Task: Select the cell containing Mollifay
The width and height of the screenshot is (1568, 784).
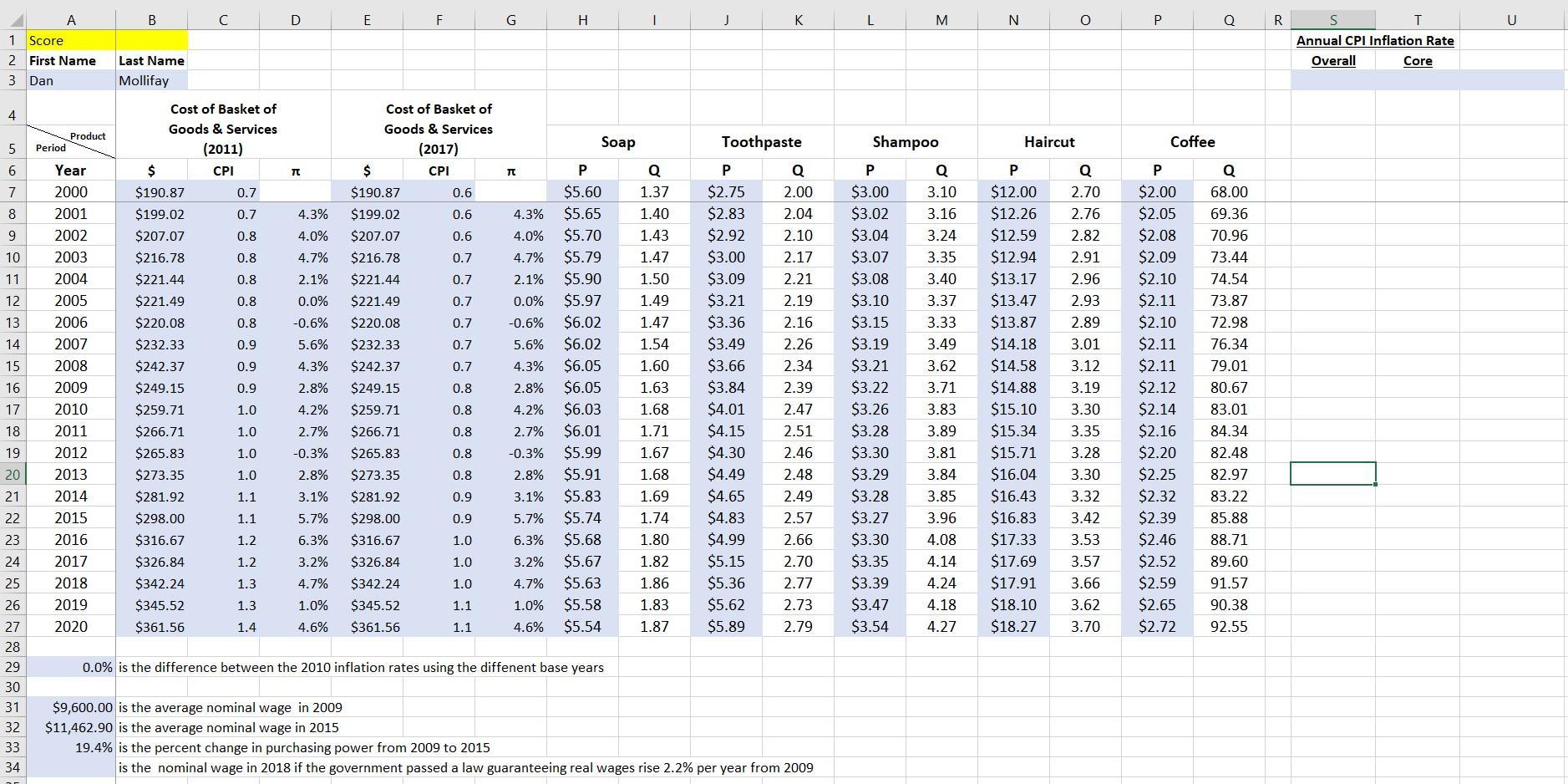Action: [151, 80]
